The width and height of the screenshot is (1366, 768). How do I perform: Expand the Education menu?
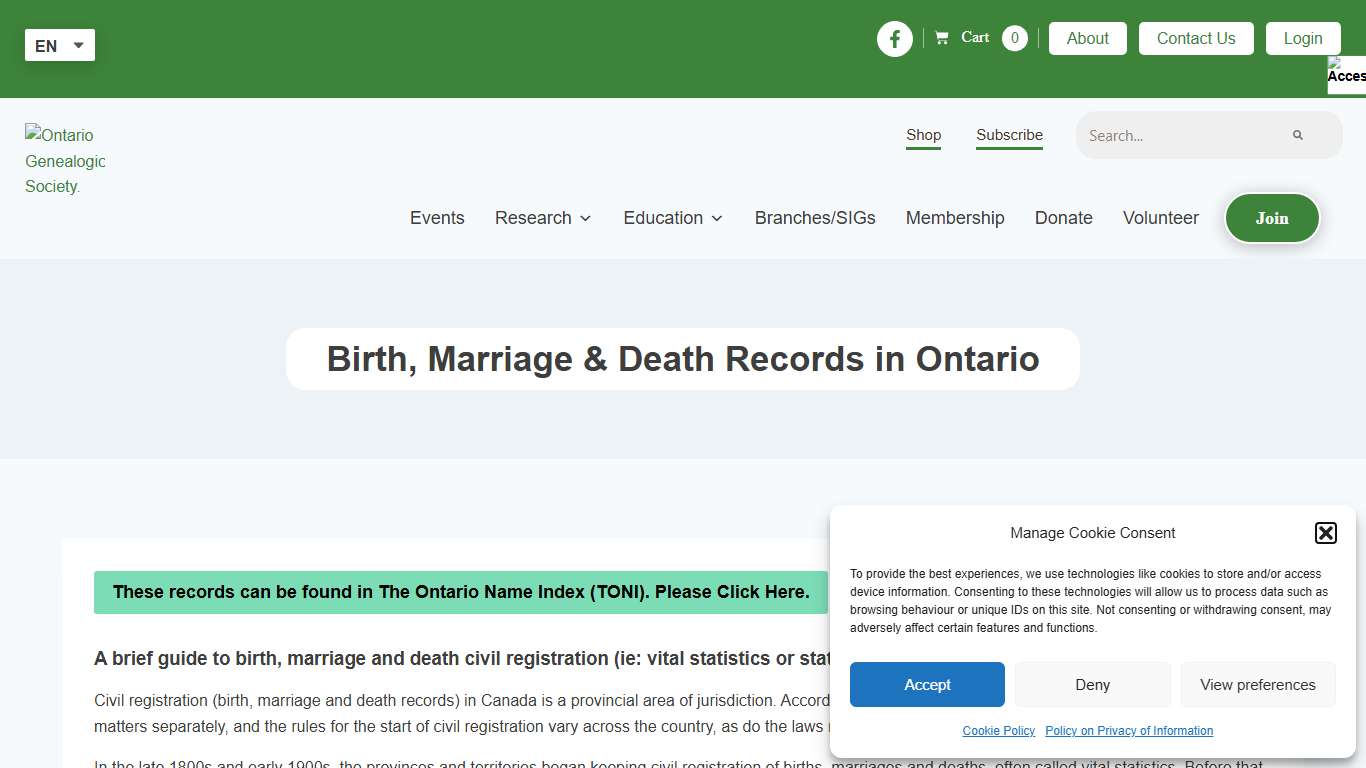(671, 217)
